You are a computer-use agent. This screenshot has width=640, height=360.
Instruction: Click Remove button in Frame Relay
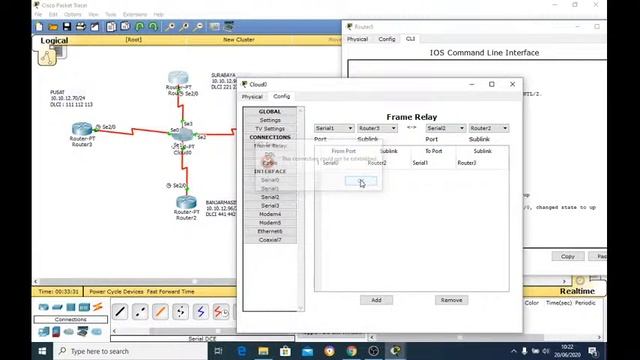point(451,300)
